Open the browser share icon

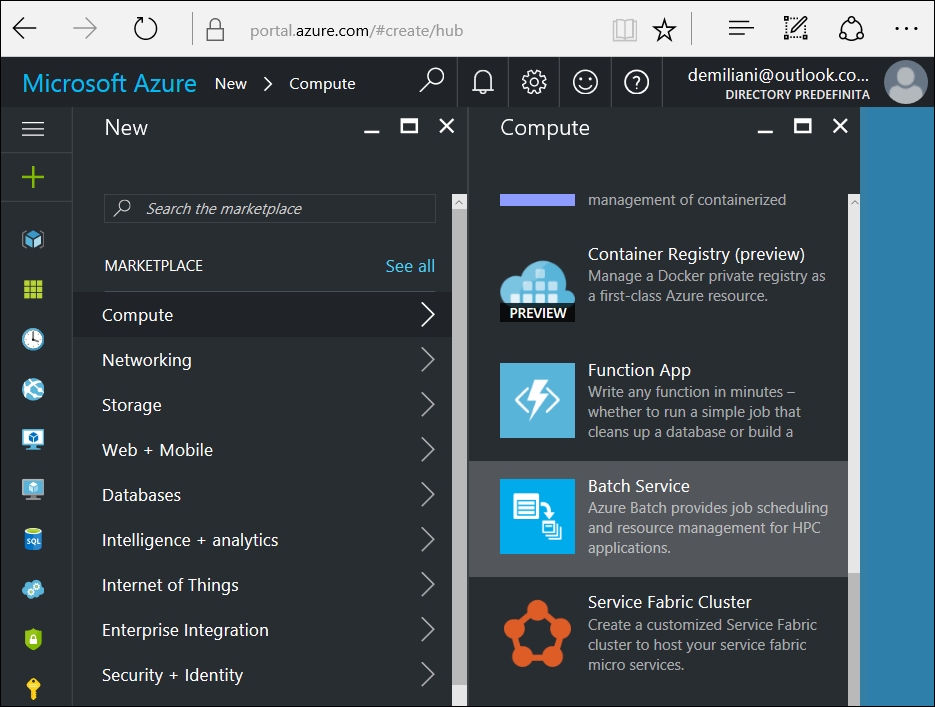click(851, 28)
